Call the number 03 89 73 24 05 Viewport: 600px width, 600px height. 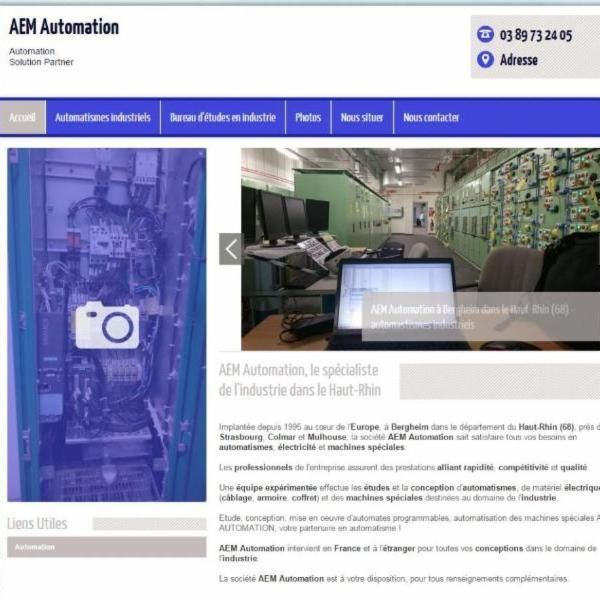point(536,35)
